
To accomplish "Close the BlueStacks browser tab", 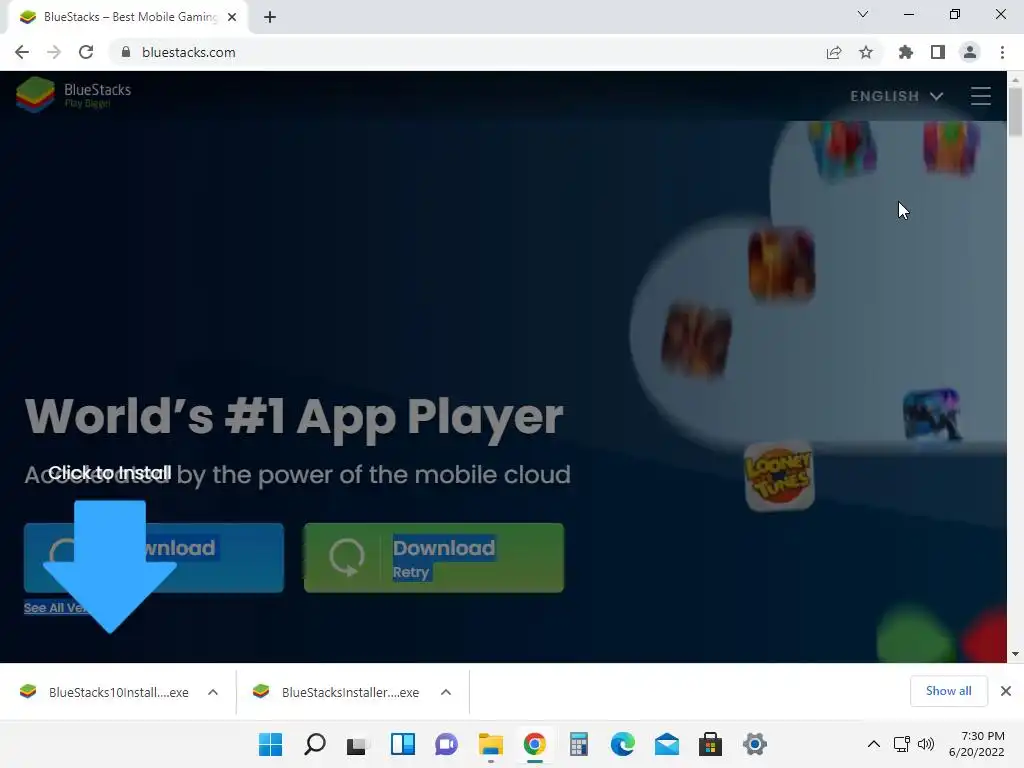I will [x=232, y=17].
